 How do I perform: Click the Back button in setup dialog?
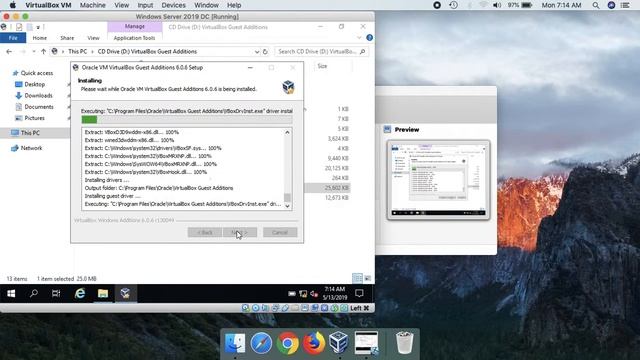point(205,232)
